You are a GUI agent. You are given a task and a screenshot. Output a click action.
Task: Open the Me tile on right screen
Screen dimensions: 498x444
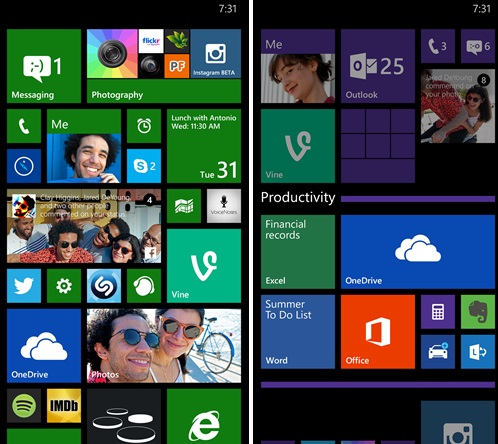298,66
